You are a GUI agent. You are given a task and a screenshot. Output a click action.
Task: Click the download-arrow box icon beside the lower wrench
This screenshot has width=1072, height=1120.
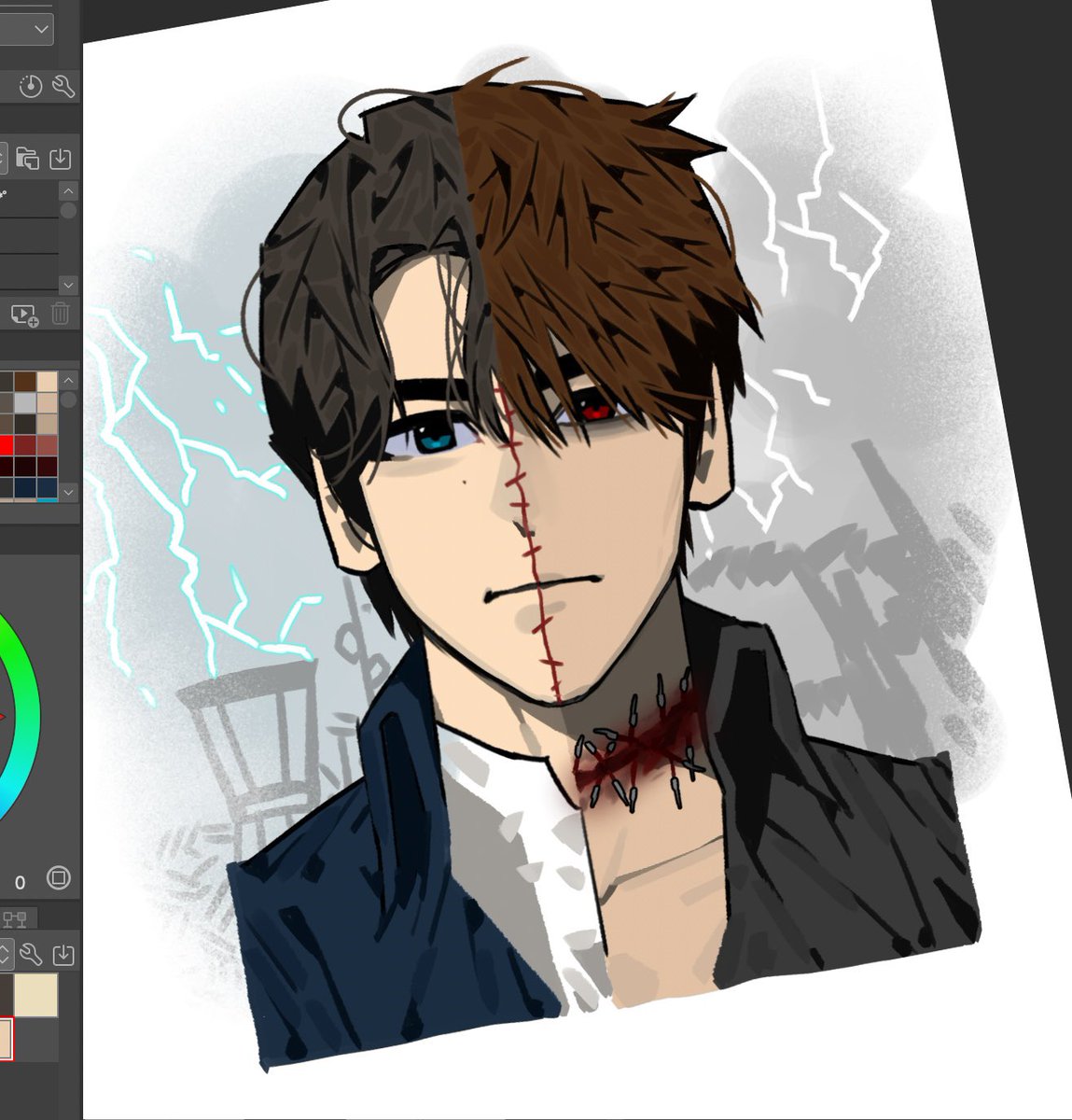point(63,956)
